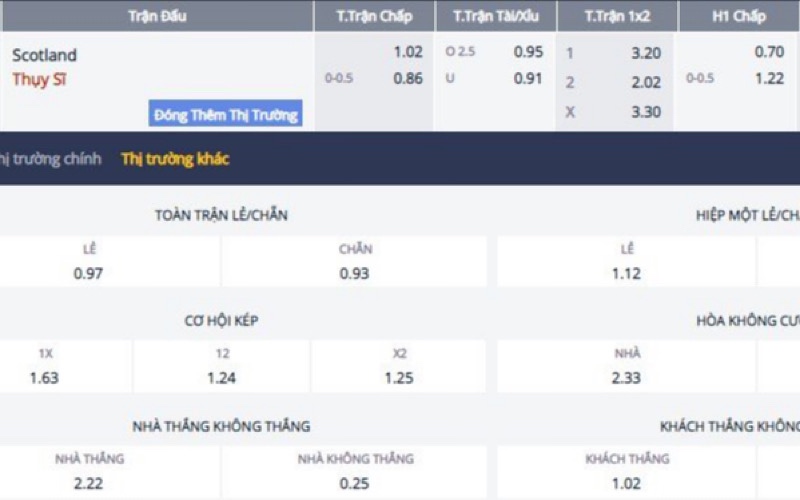Screen dimensions: 800x500
Task: Bet on full-match Chẵn at 0.93
Action: click(355, 272)
